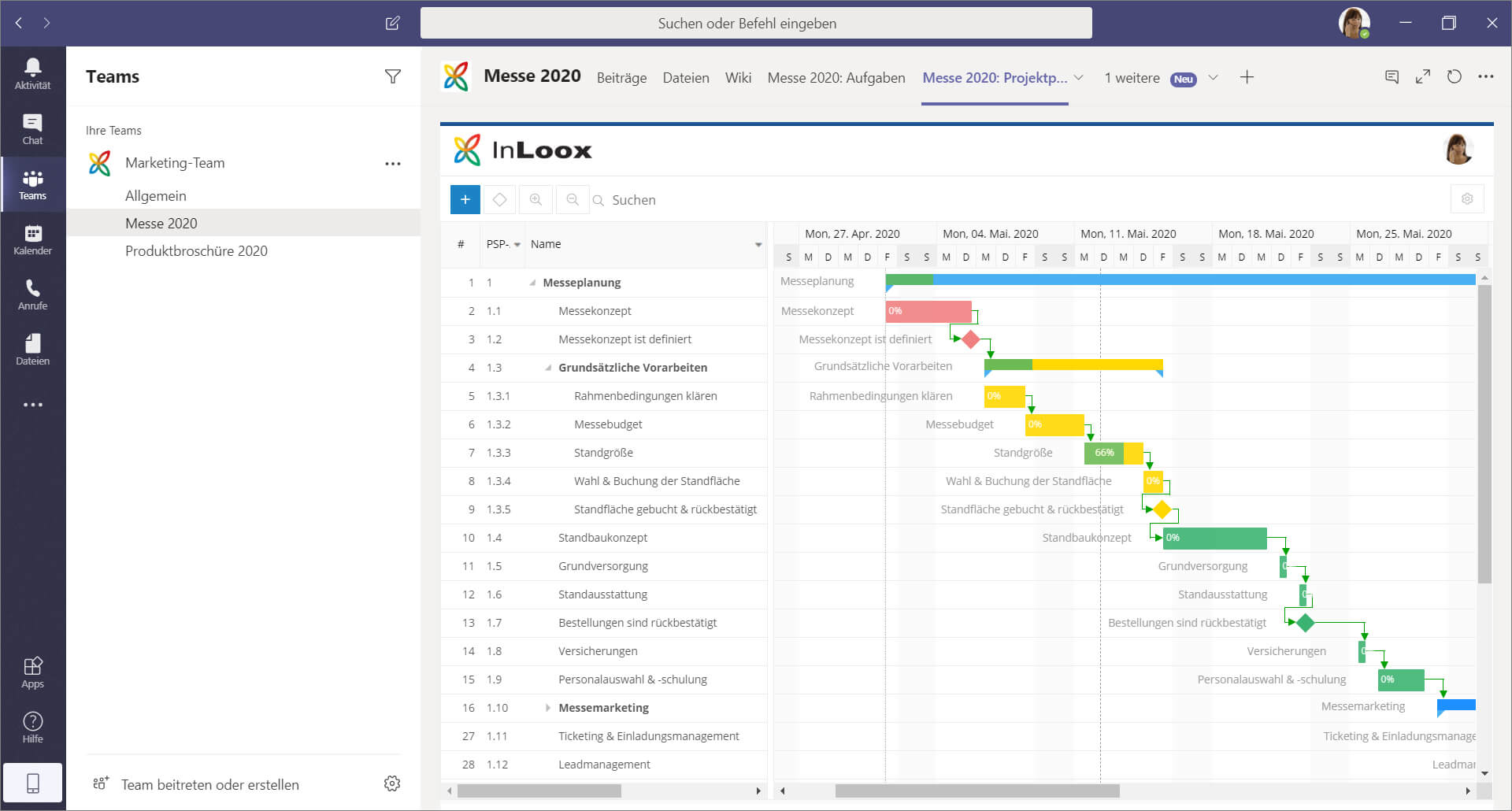Screen dimensions: 1512x811
Task: Add a new tab with plus
Action: 1247,77
